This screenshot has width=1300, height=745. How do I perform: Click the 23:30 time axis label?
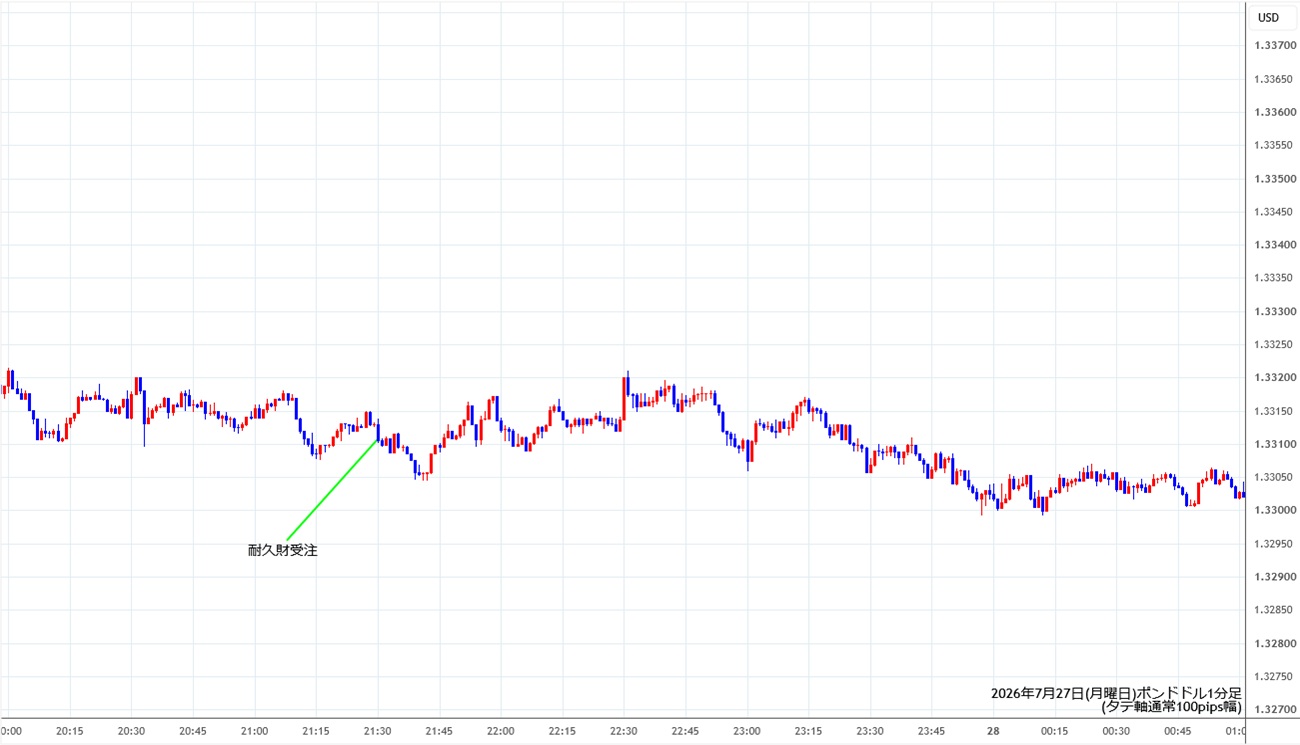pyautogui.click(x=870, y=731)
